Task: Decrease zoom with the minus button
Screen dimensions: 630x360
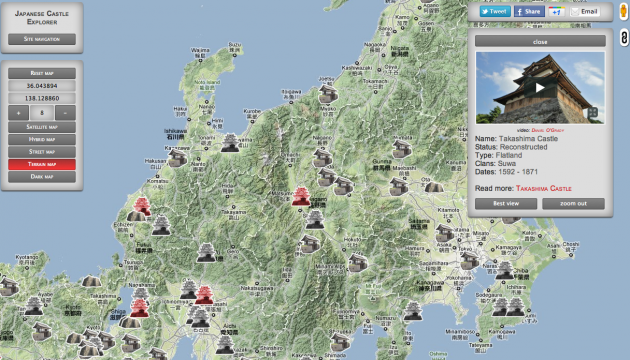Action: pos(65,113)
